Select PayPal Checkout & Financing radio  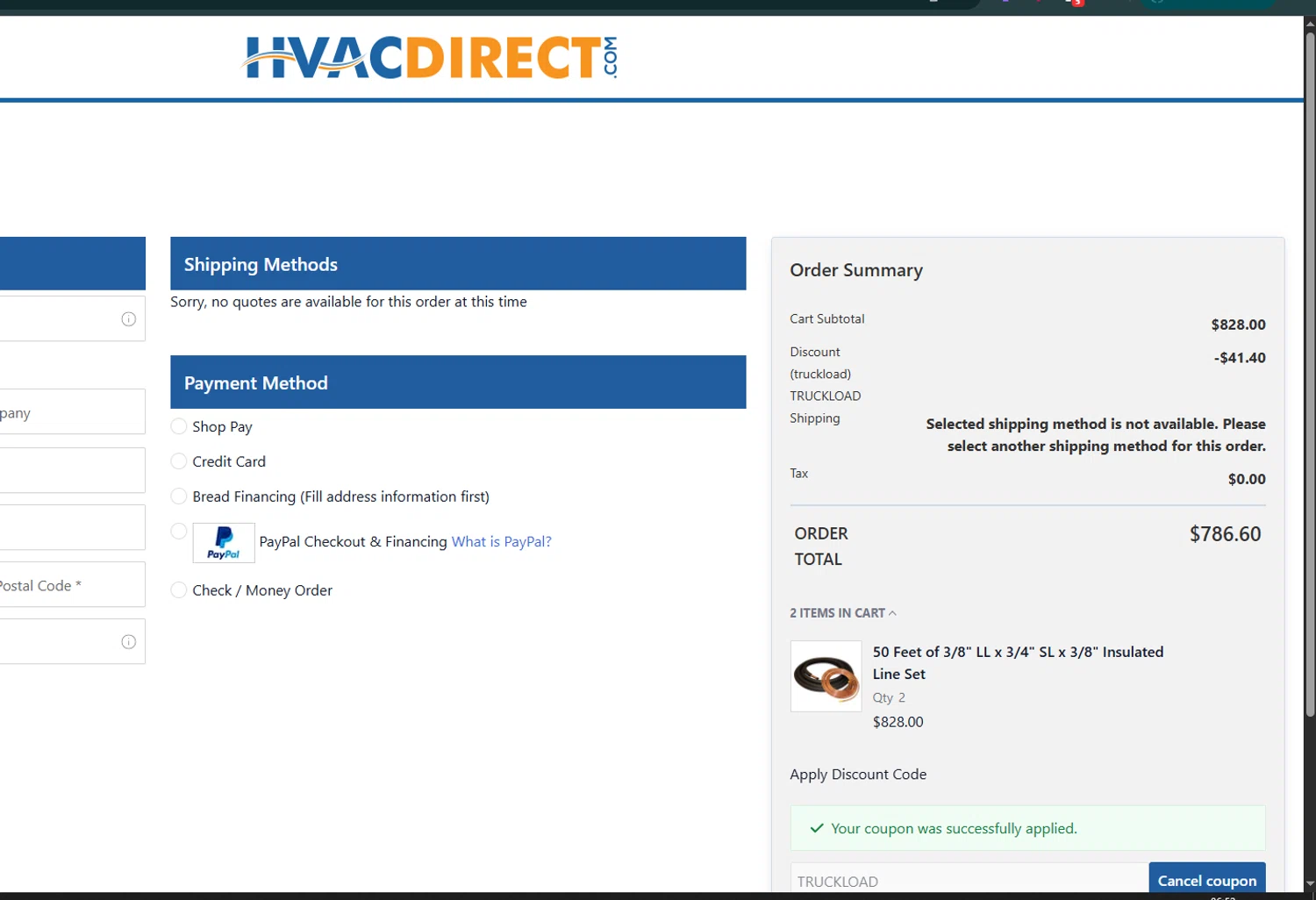[179, 532]
